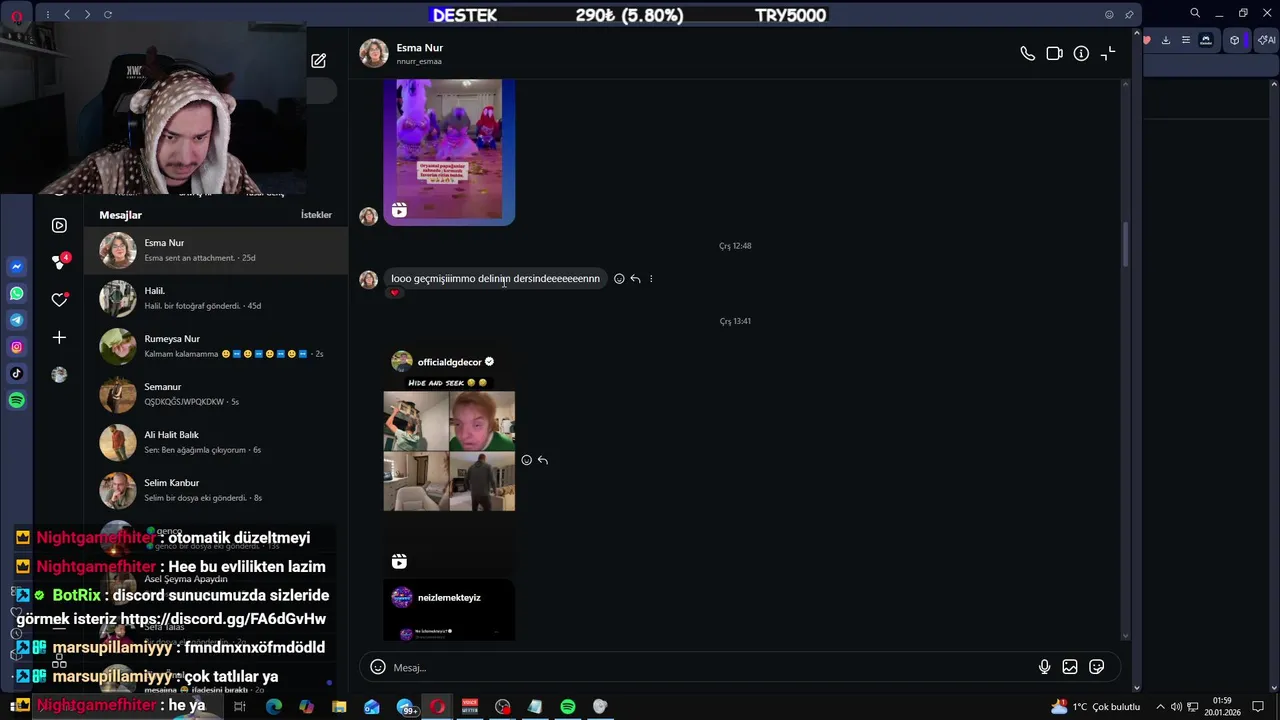Image resolution: width=1280 pixels, height=720 pixels.
Task: Open the İstekler message requests tab
Action: coord(316,215)
